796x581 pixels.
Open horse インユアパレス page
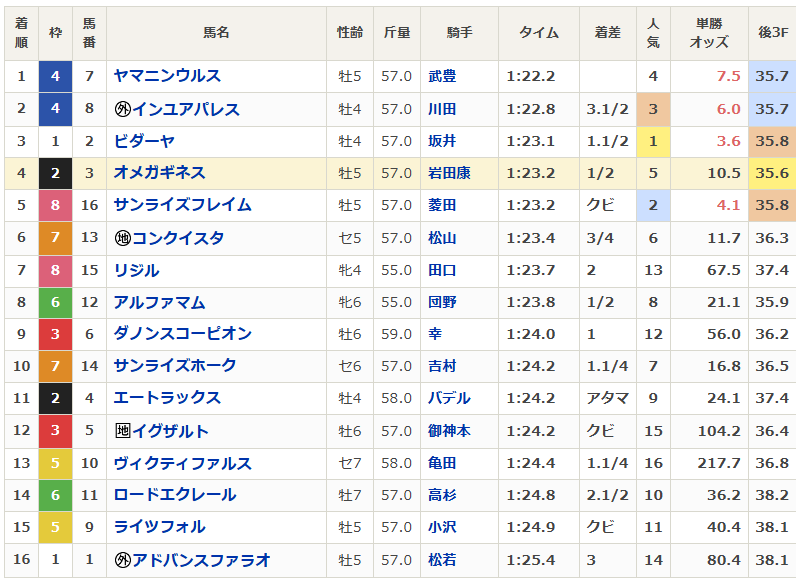click(x=186, y=109)
